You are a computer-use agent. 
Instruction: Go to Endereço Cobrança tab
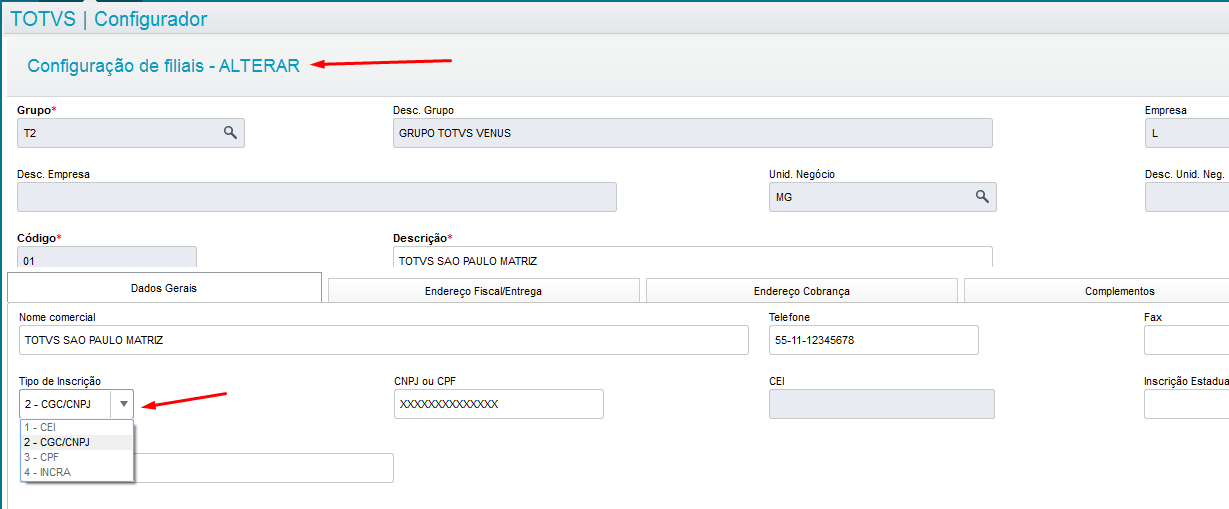click(x=801, y=291)
